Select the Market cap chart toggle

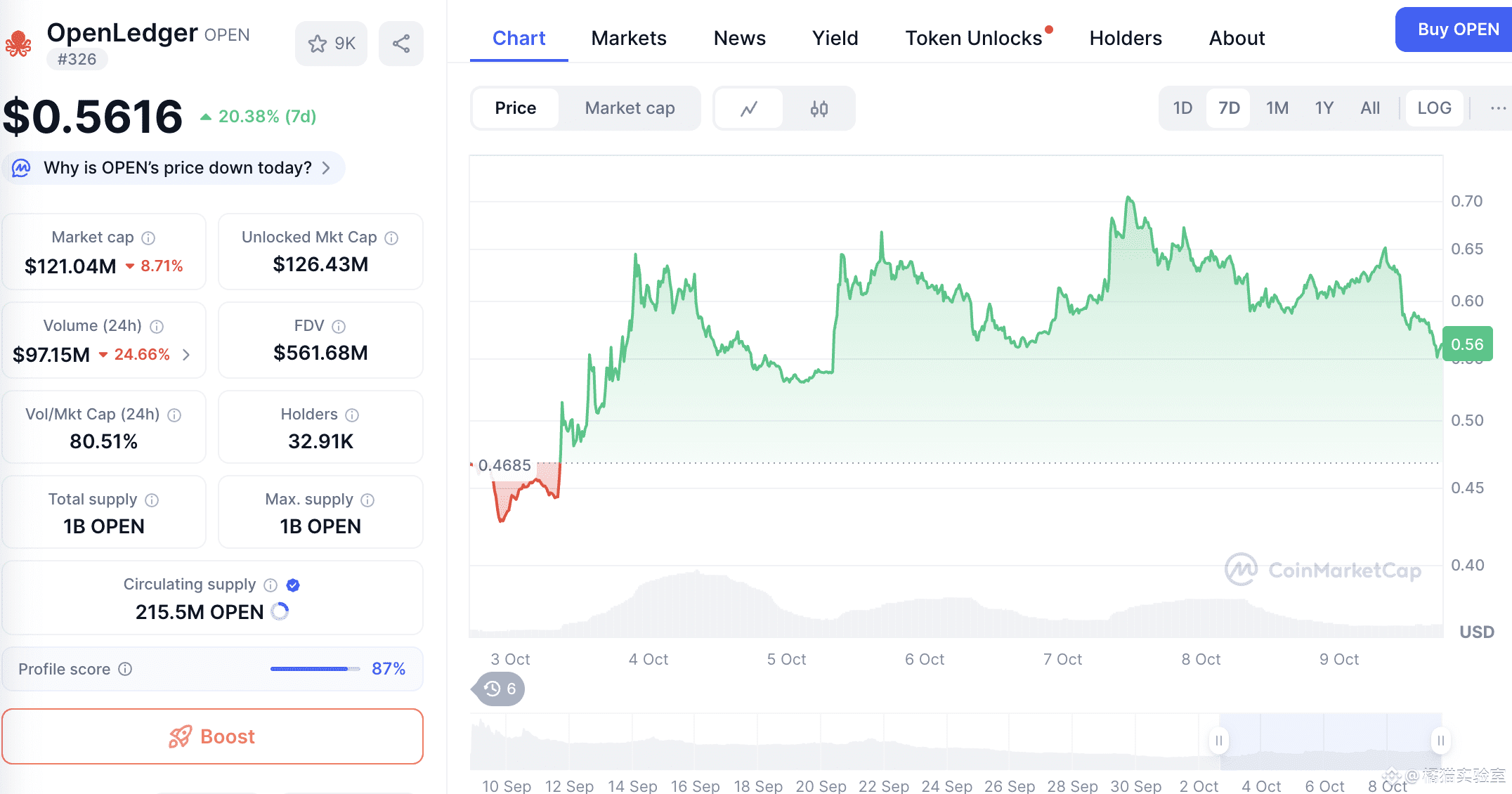pos(630,108)
